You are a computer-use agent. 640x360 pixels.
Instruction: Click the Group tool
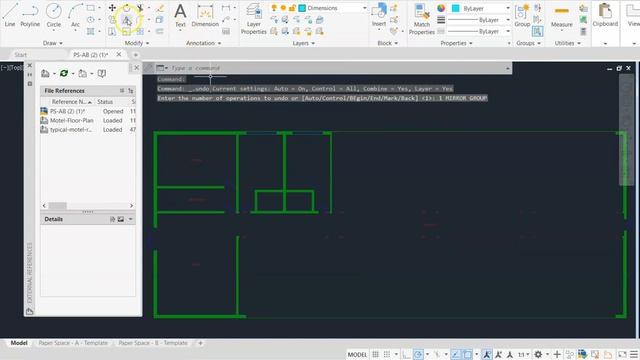point(522,16)
